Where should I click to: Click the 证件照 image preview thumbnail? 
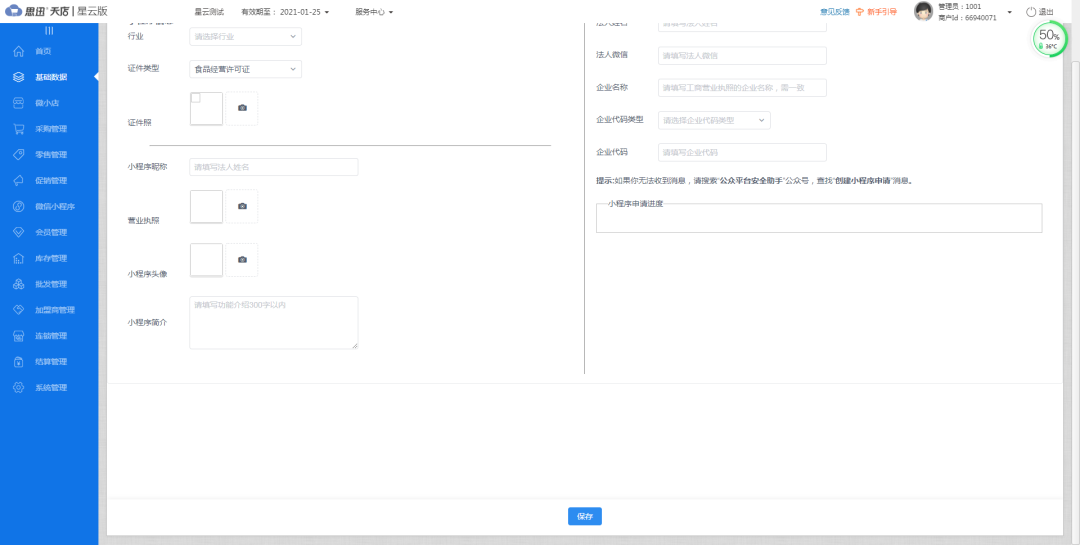click(x=206, y=109)
